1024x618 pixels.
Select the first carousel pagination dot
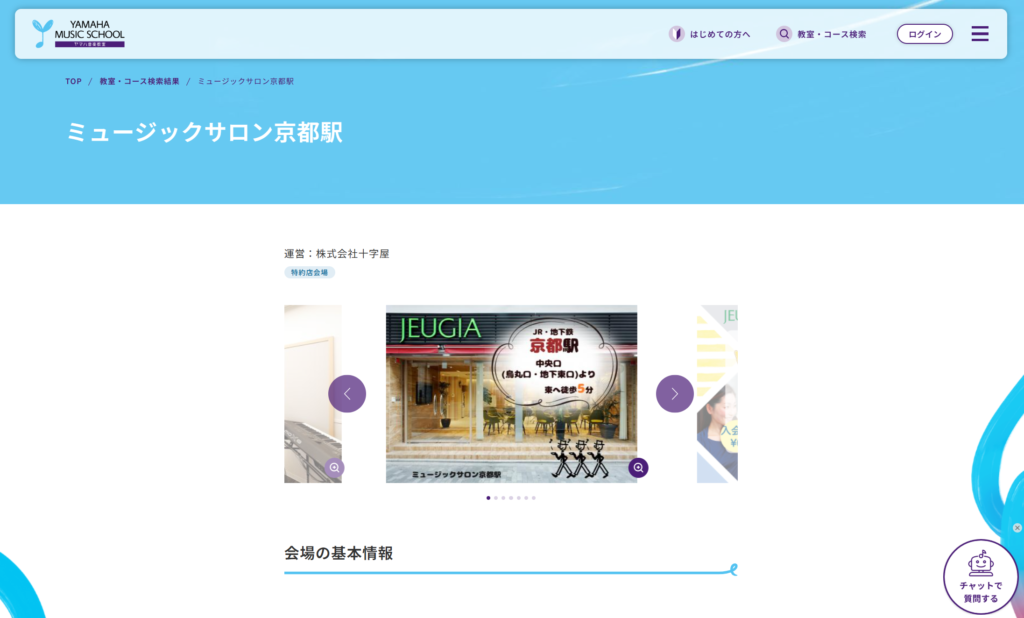coord(488,498)
